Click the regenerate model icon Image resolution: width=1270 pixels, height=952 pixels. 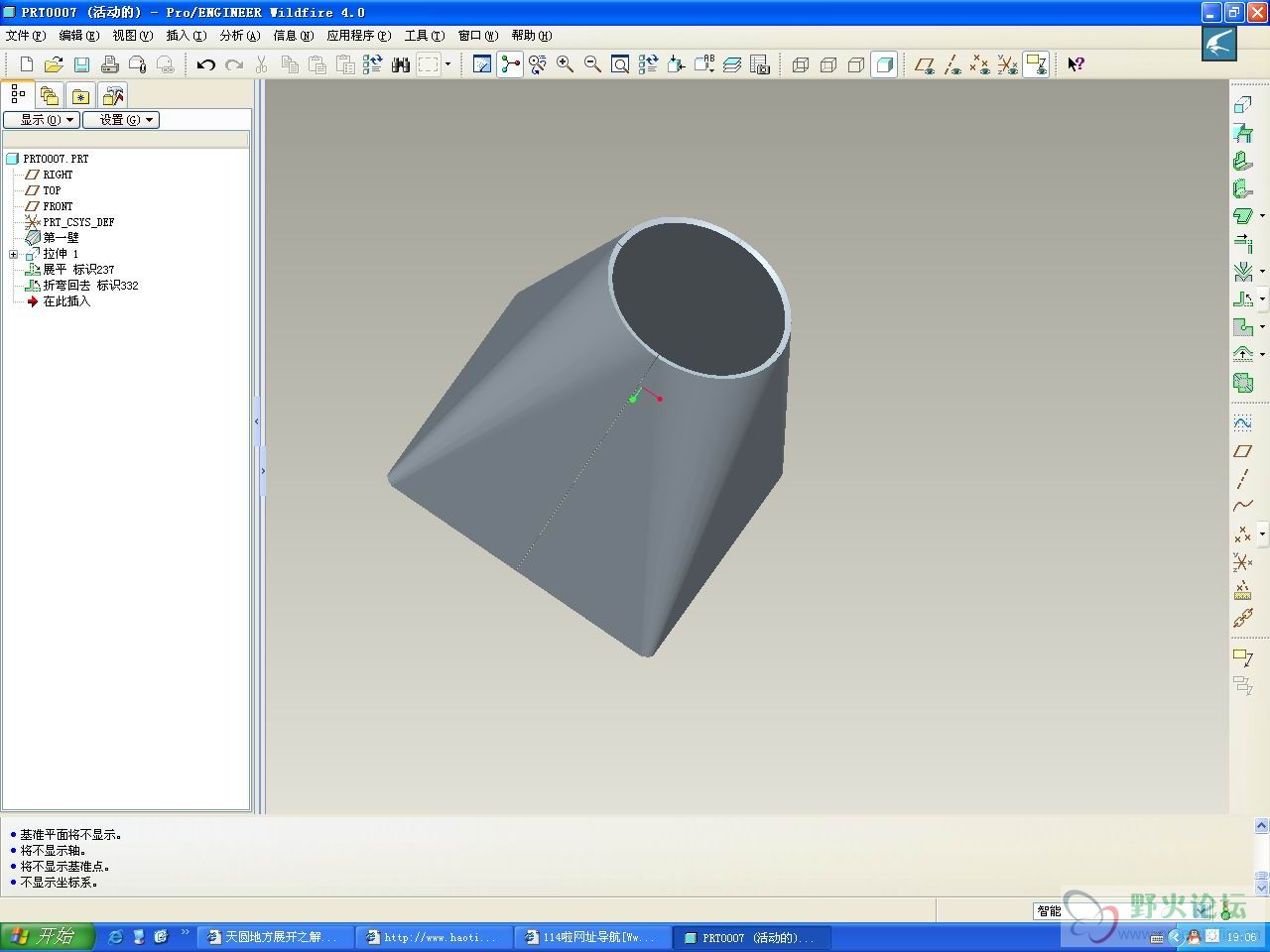[372, 64]
